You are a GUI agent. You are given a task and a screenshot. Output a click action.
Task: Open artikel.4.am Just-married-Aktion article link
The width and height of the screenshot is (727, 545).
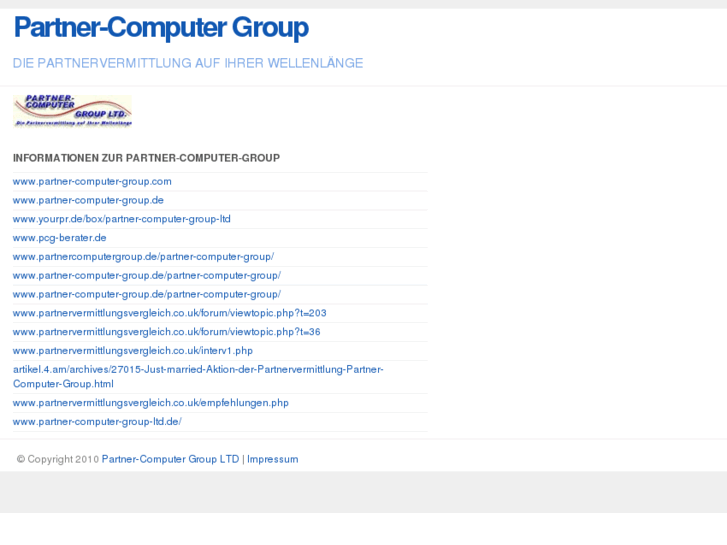(198, 377)
